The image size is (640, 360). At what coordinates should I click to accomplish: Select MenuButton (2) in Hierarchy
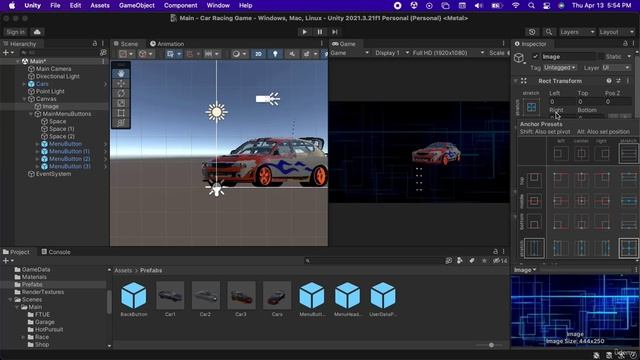tap(70, 159)
